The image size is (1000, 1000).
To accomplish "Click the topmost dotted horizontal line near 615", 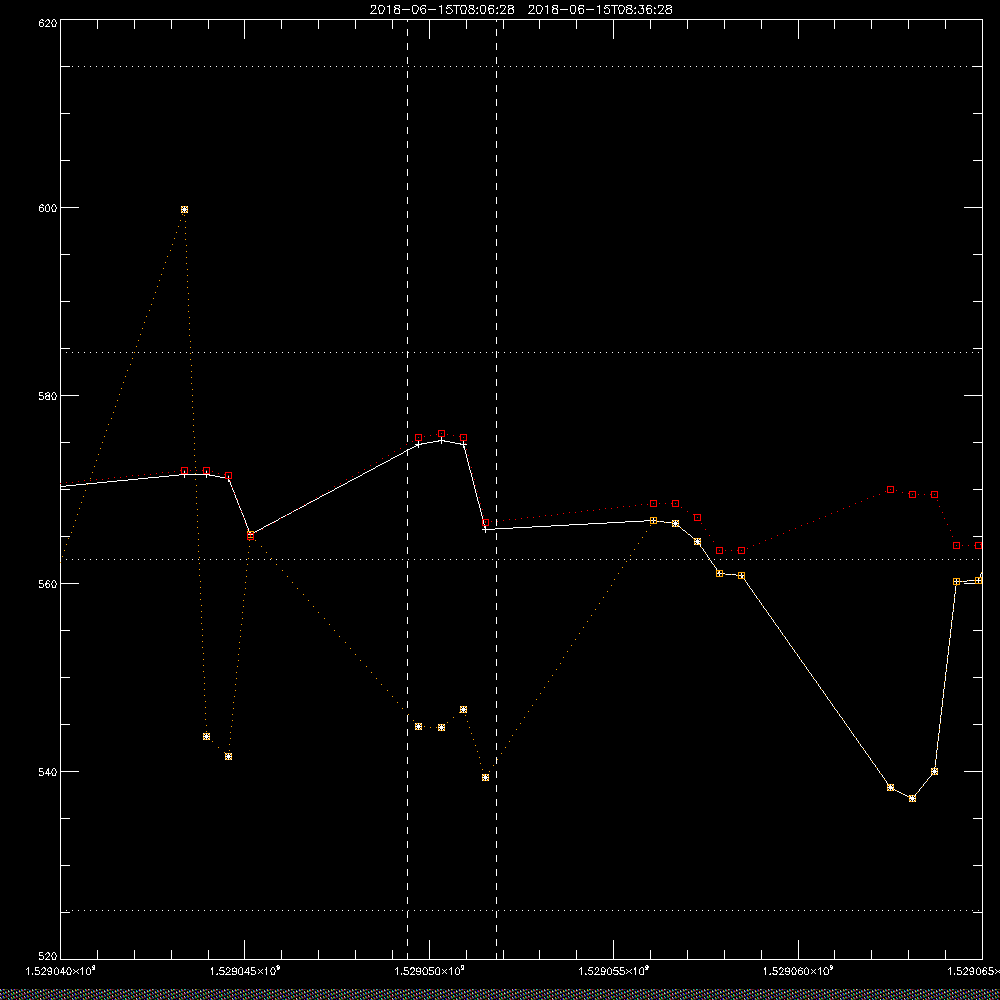I will (x=521, y=66).
